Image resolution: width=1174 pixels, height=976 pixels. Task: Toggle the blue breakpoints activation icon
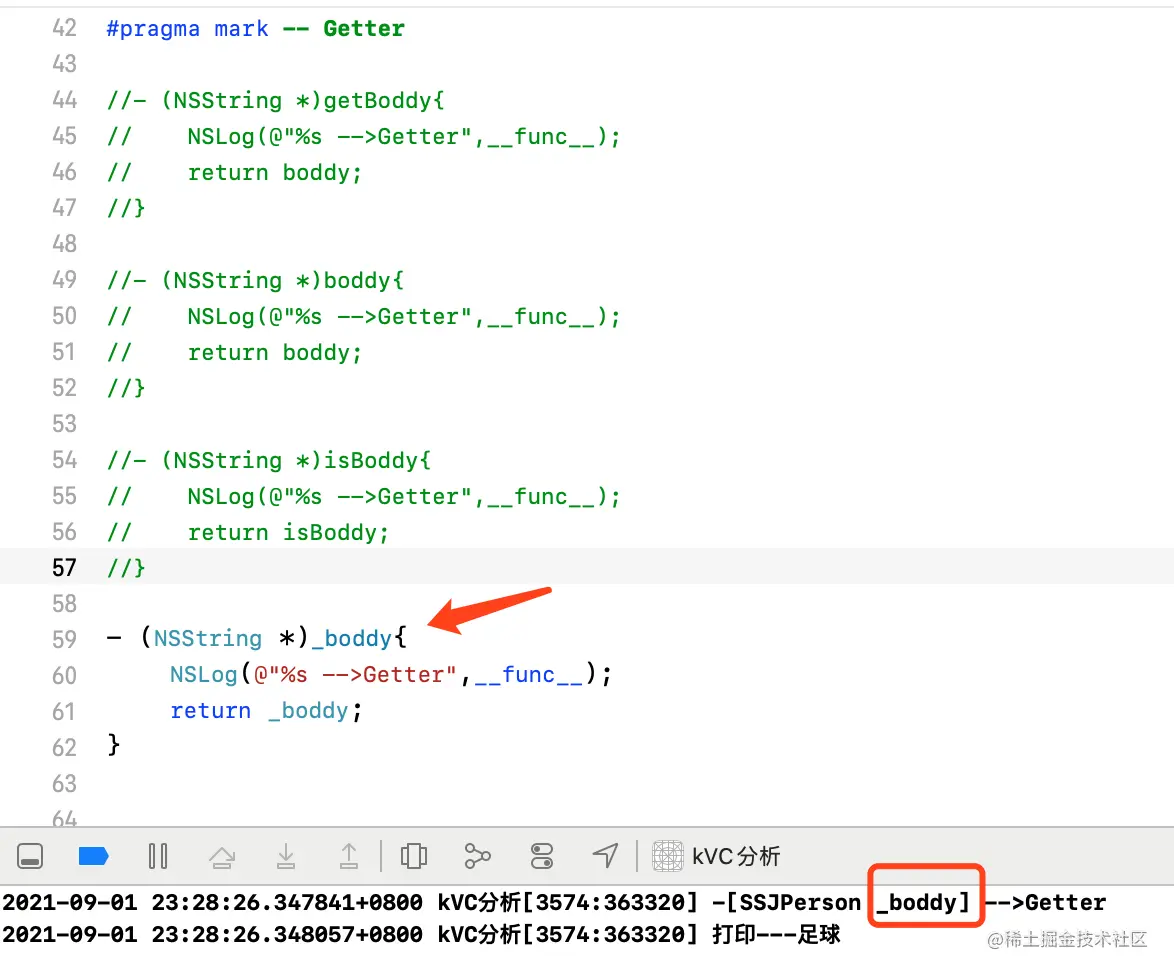(94, 855)
